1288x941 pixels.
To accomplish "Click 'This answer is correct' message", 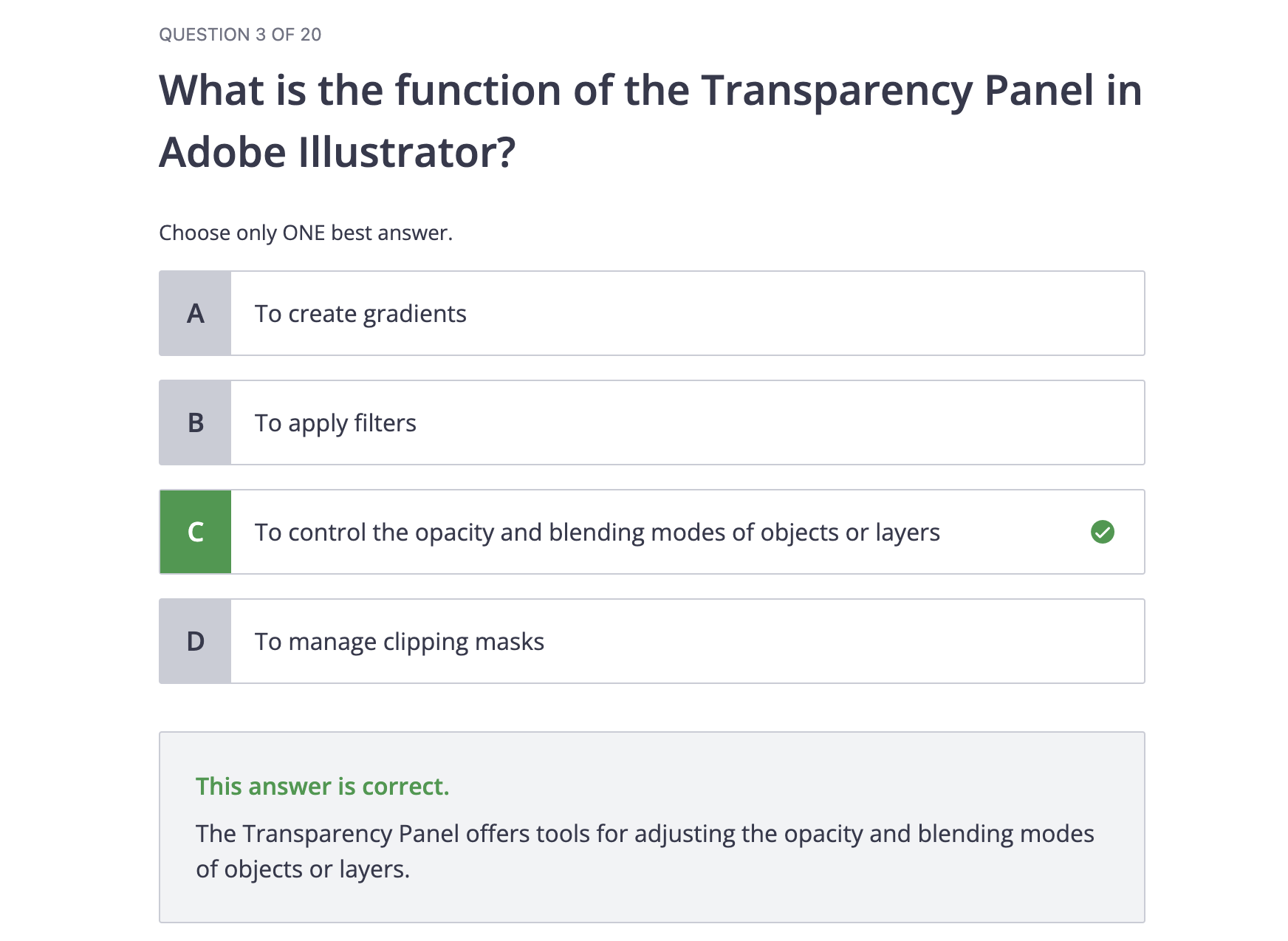I will 322,787.
